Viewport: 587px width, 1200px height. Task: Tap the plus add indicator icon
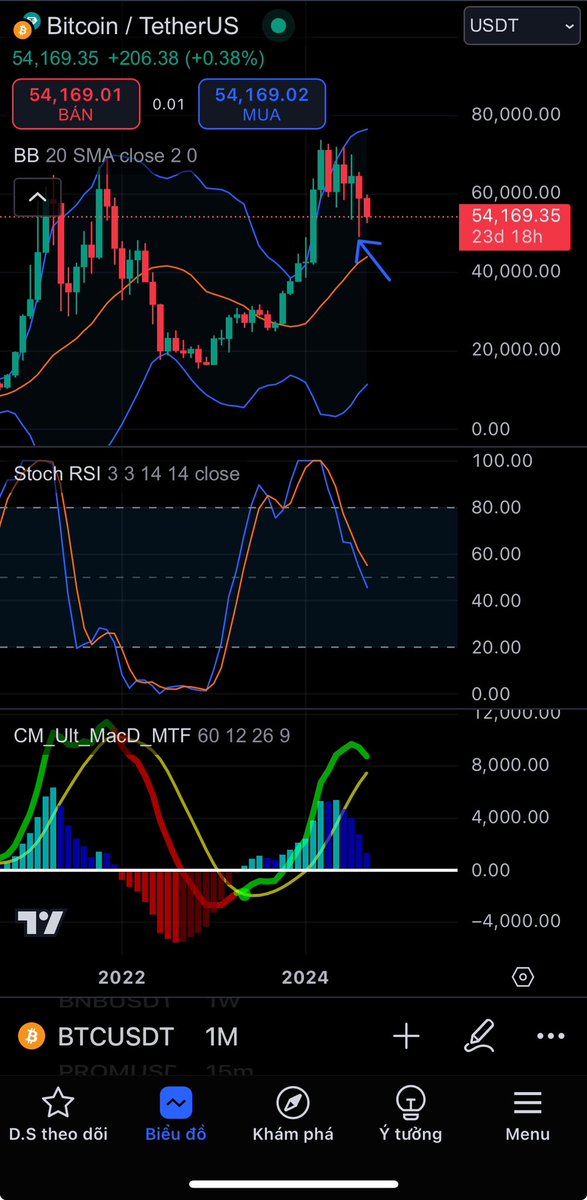pyautogui.click(x=406, y=1037)
